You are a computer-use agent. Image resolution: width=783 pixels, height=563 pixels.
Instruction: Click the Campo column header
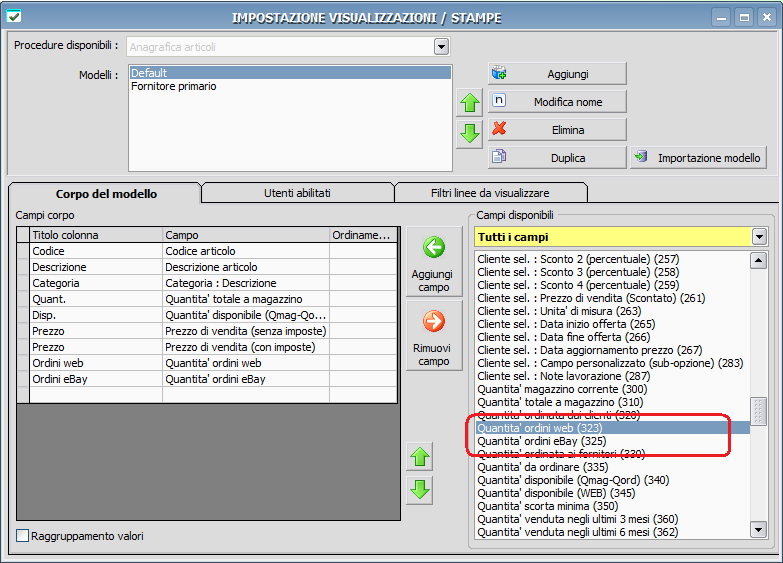tap(246, 235)
